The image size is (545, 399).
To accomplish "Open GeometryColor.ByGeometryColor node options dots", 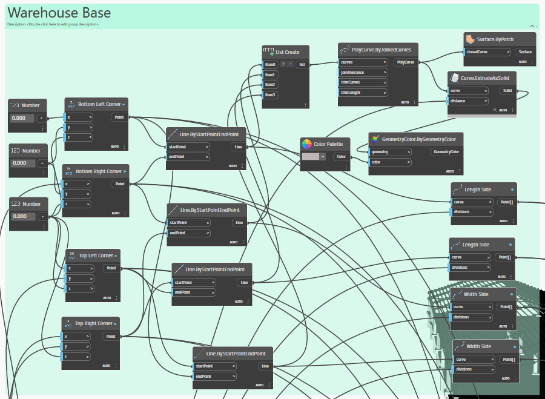I will (x=459, y=171).
